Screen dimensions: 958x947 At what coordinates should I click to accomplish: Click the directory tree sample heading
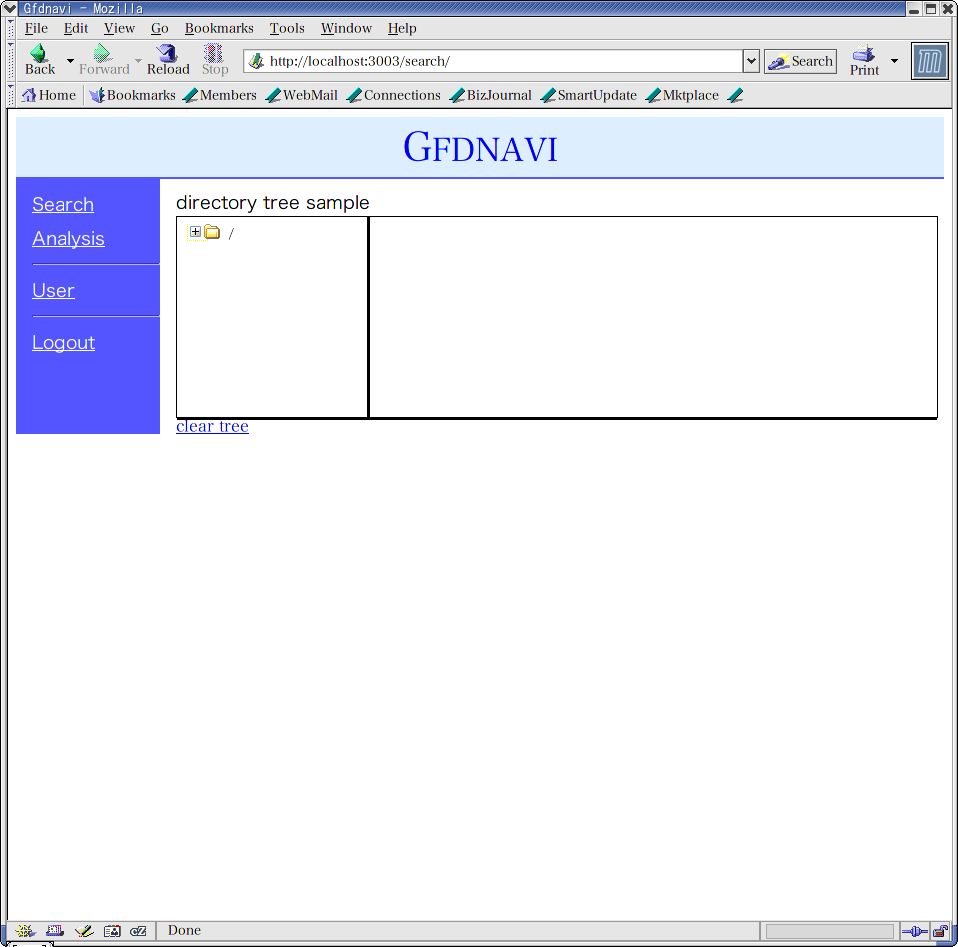[x=272, y=202]
